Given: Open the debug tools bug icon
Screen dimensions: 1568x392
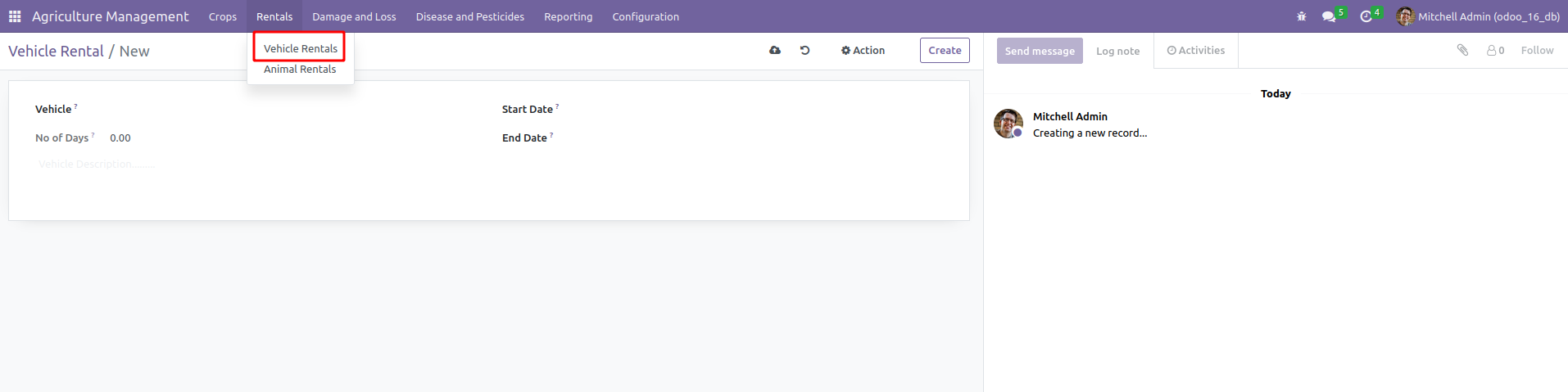Looking at the screenshot, I should 1302,16.
